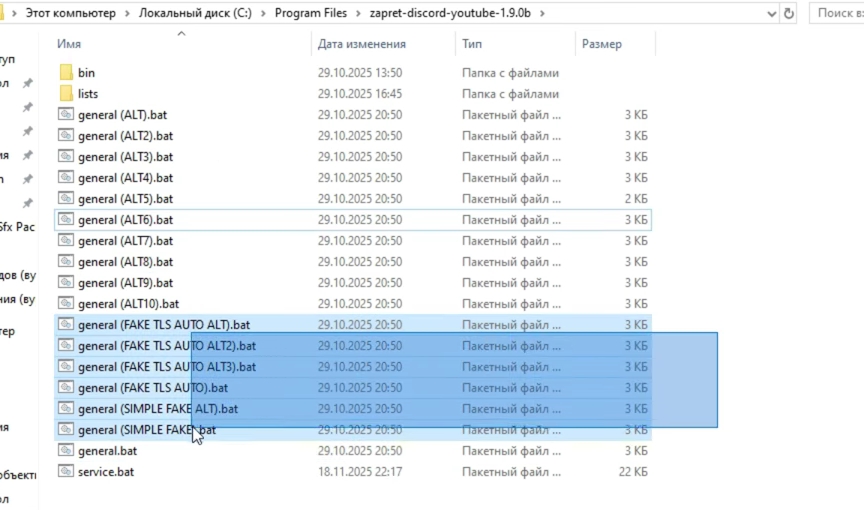Screen dimensions: 864x510
Task: Click the batch icon of general (ALT3).bat
Action: [66, 156]
